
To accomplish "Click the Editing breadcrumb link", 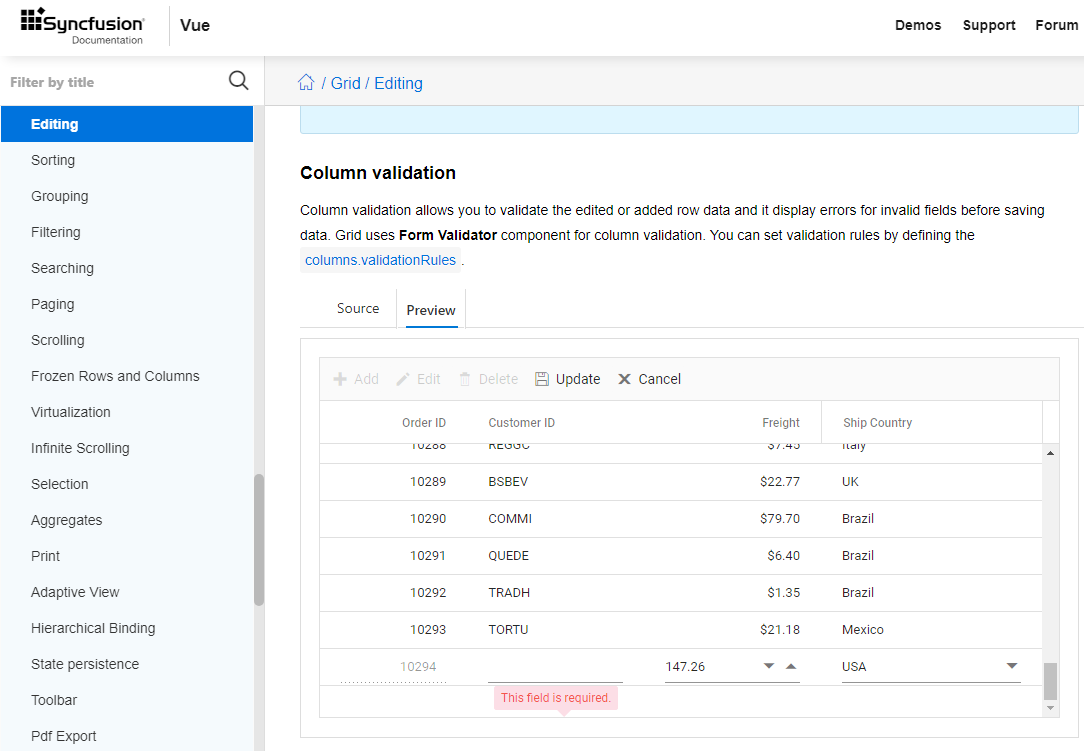I will click(x=398, y=83).
